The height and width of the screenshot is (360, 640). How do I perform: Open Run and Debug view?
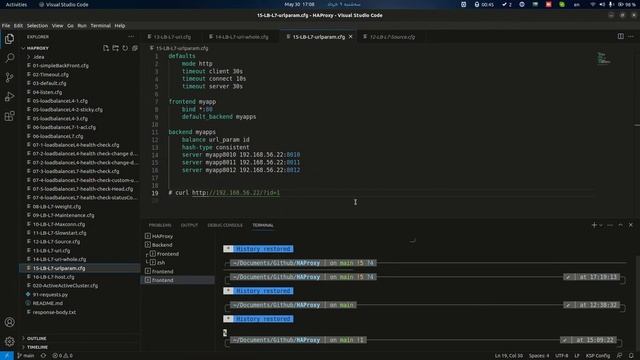click(x=9, y=97)
